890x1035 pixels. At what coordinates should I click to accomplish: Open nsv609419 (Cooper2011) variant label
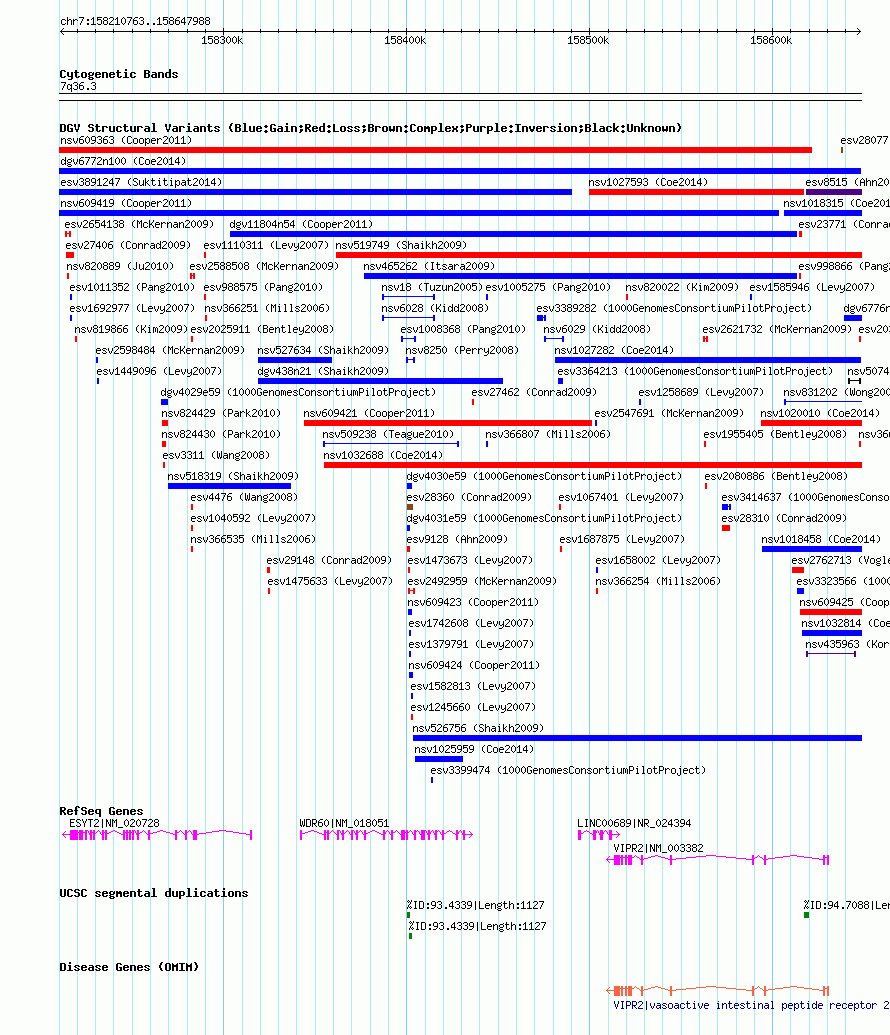(x=125, y=204)
